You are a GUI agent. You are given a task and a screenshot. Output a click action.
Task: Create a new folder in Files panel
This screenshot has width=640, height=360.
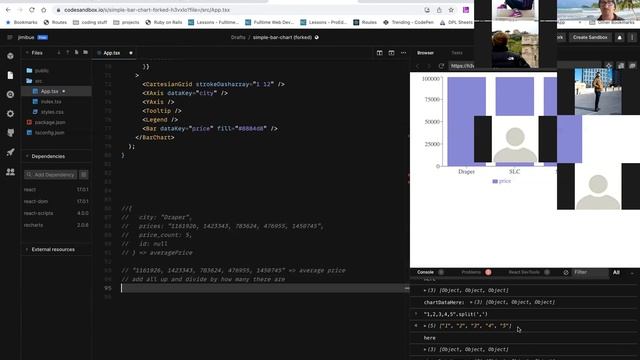pos(85,53)
